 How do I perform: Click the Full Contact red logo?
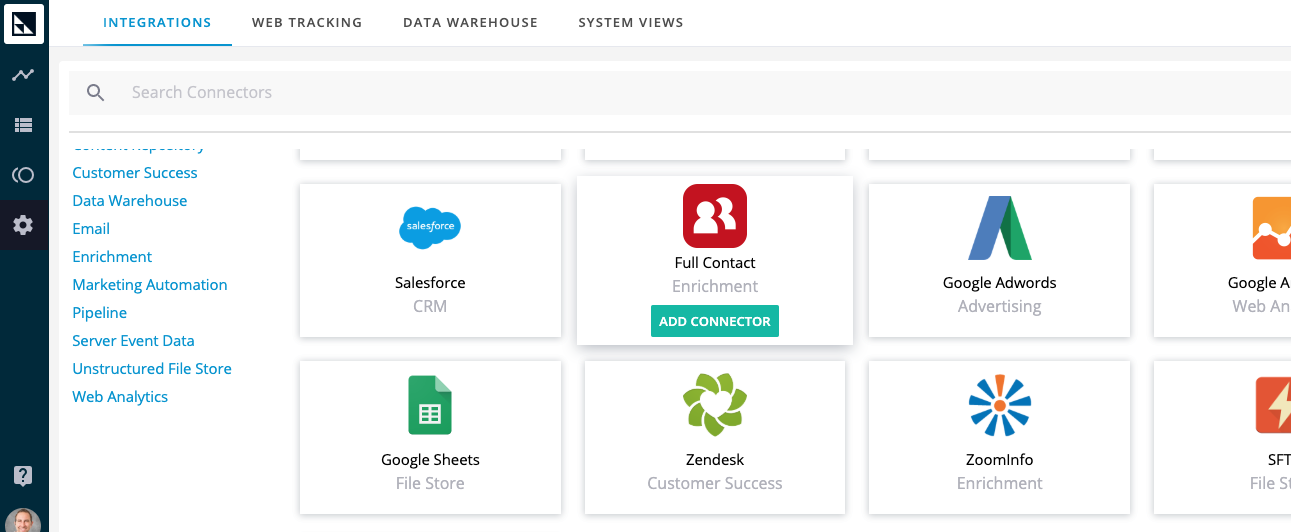click(x=715, y=215)
